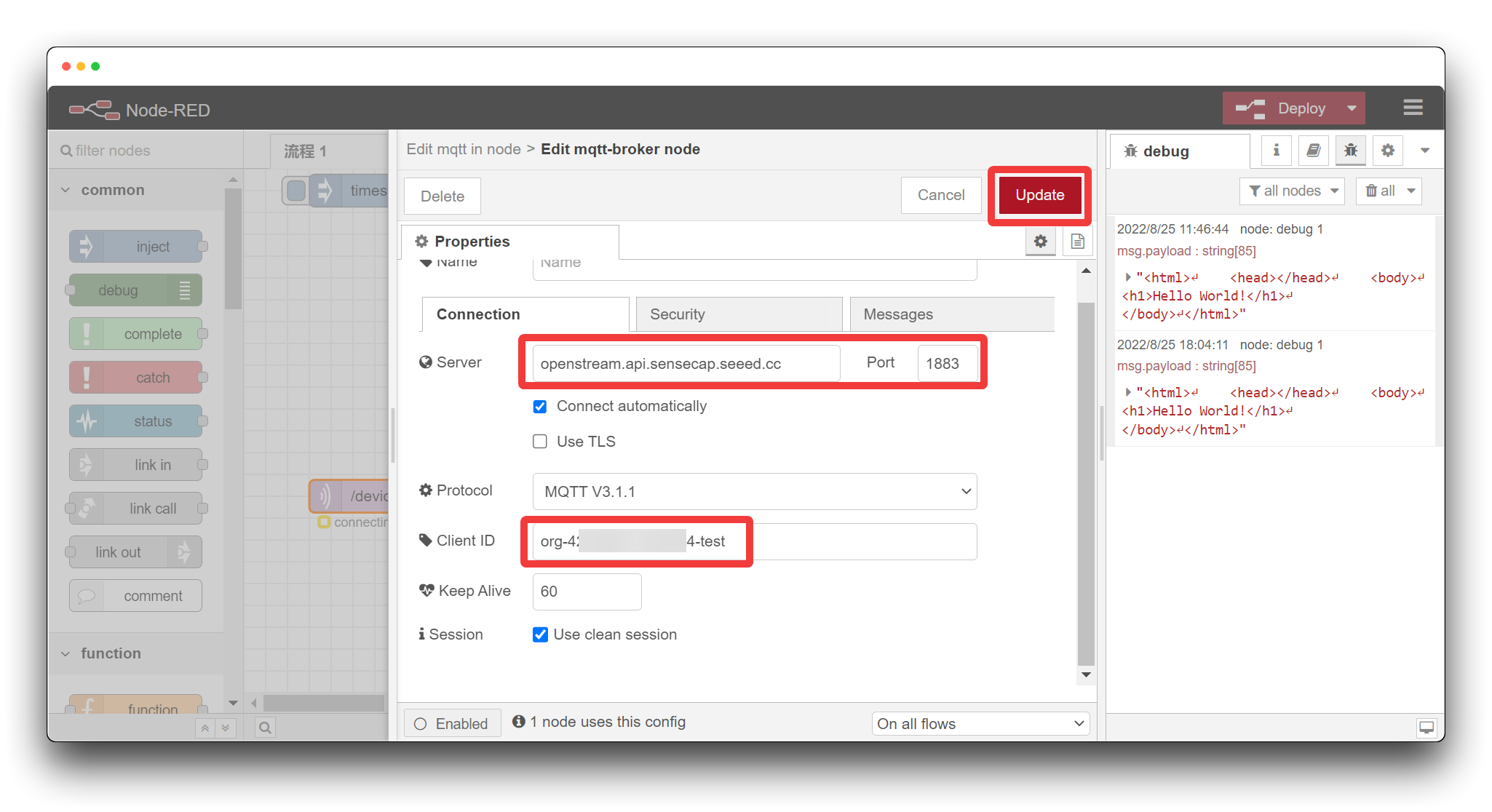Click the Cancel button

point(941,195)
